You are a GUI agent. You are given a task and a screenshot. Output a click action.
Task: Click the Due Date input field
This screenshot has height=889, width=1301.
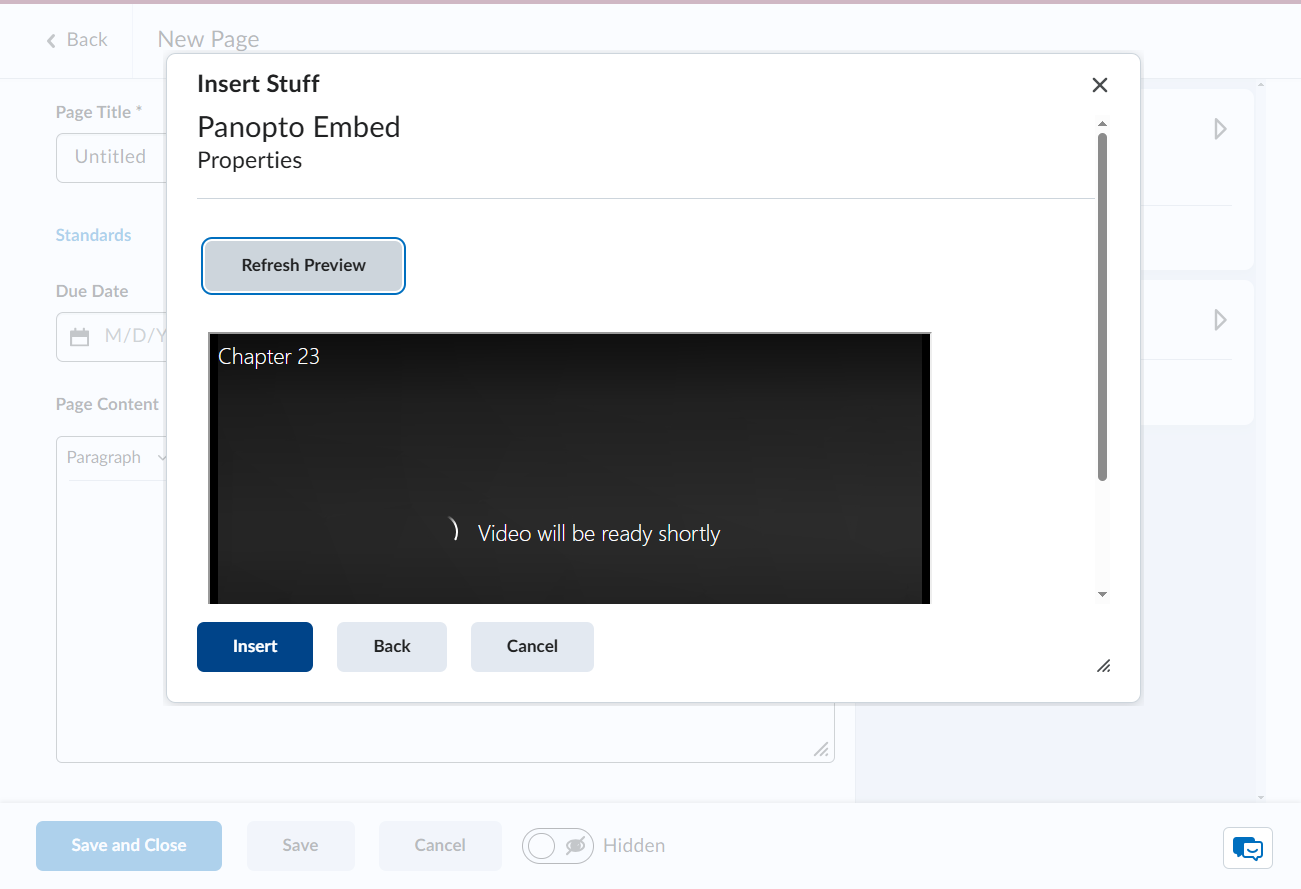[x=111, y=336]
